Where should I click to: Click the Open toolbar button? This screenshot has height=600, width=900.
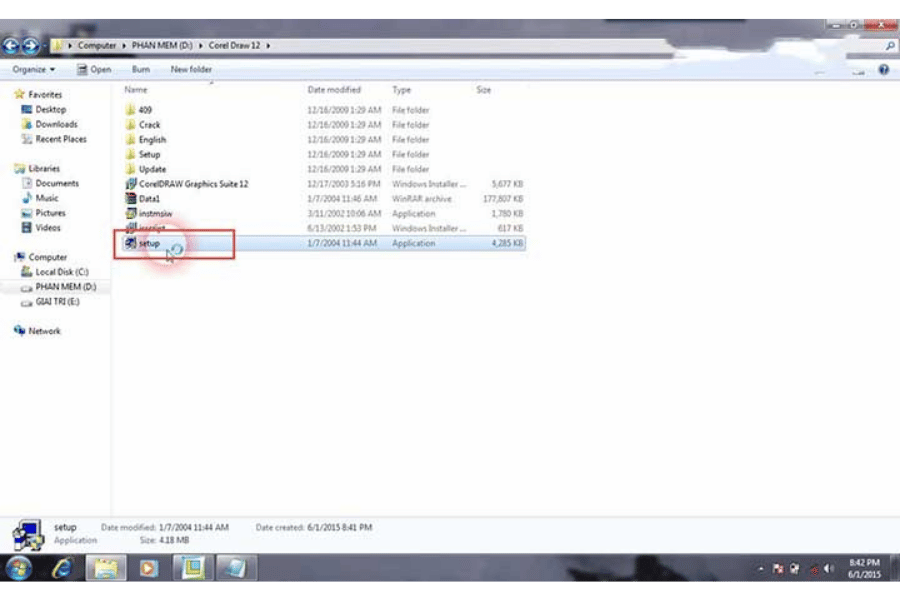tap(95, 70)
